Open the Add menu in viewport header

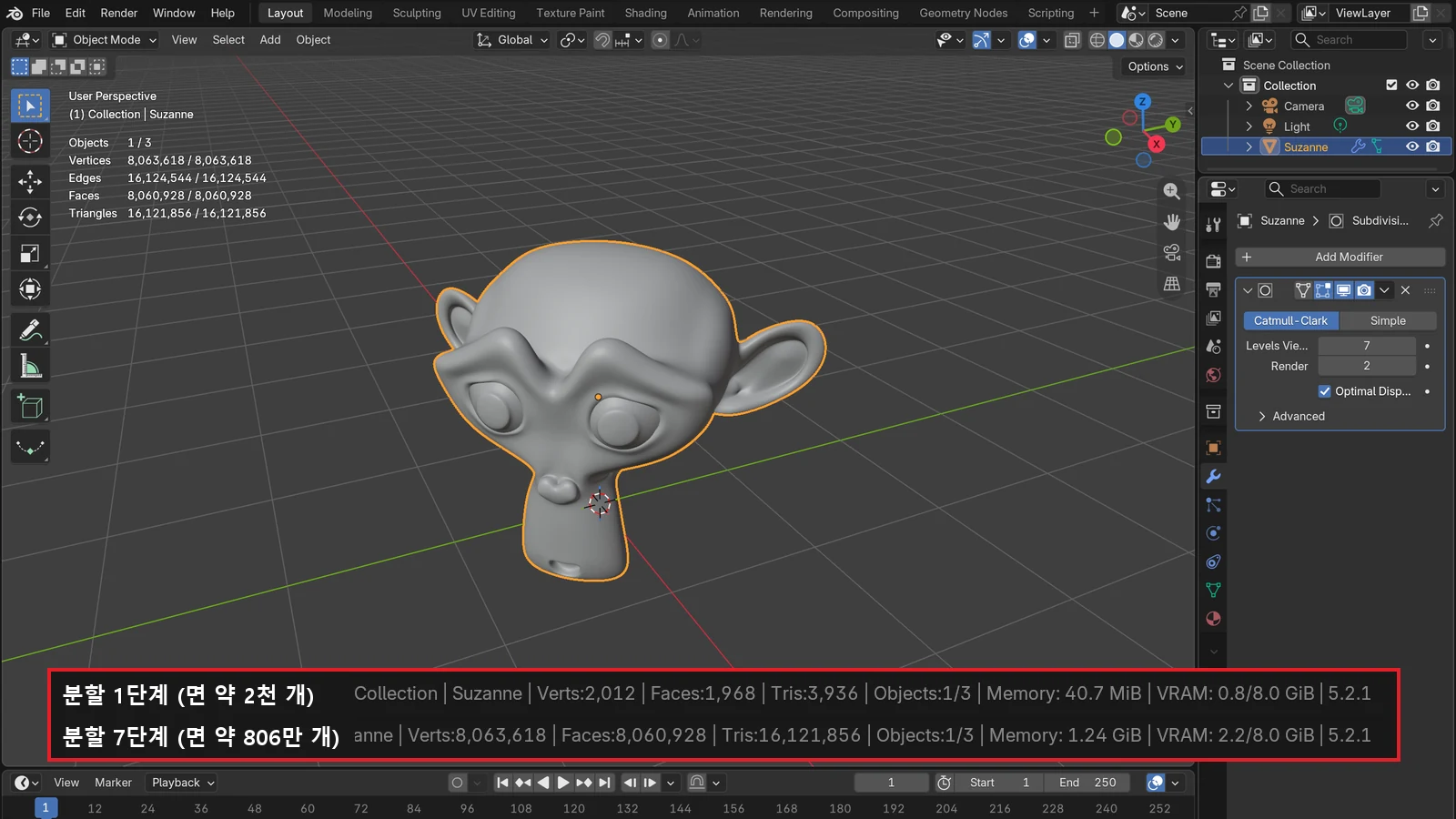coord(270,40)
